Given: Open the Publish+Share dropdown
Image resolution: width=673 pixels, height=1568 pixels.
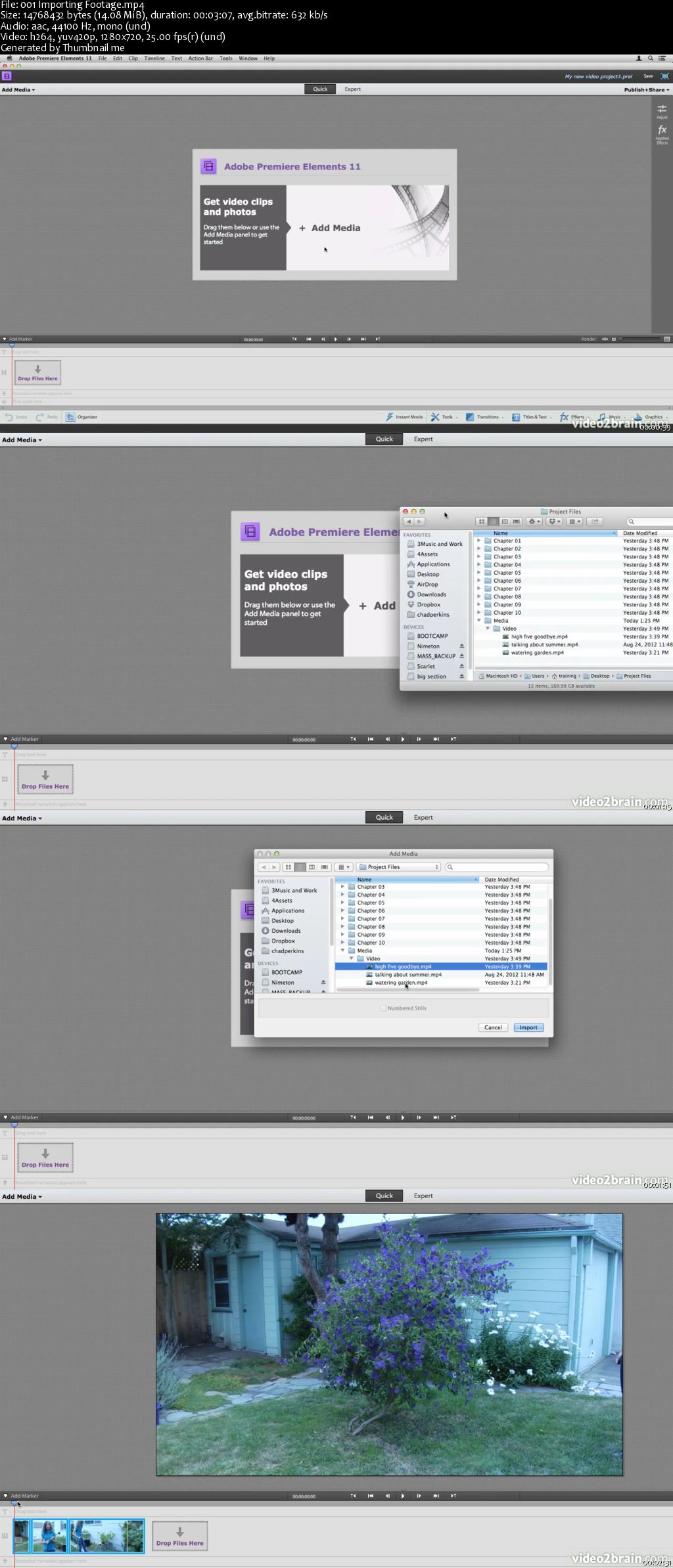Looking at the screenshot, I should click(647, 90).
